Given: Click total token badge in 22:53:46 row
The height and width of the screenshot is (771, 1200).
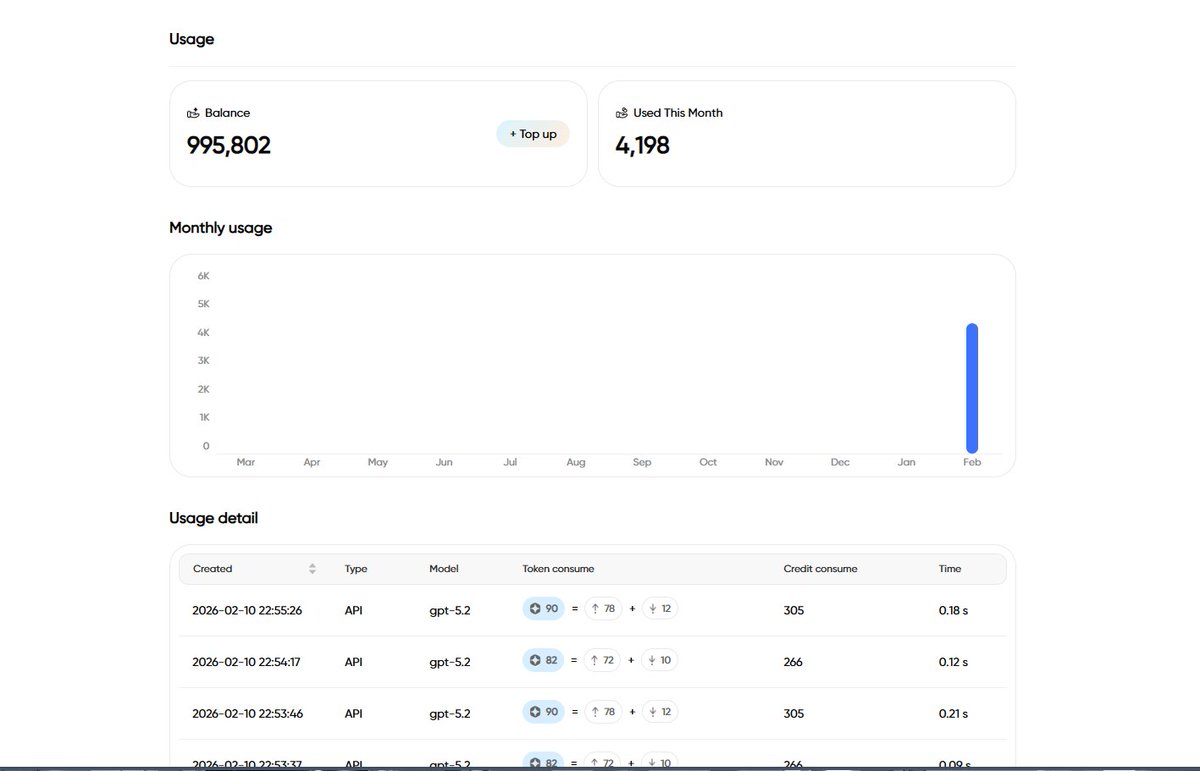Looking at the screenshot, I should pos(543,712).
